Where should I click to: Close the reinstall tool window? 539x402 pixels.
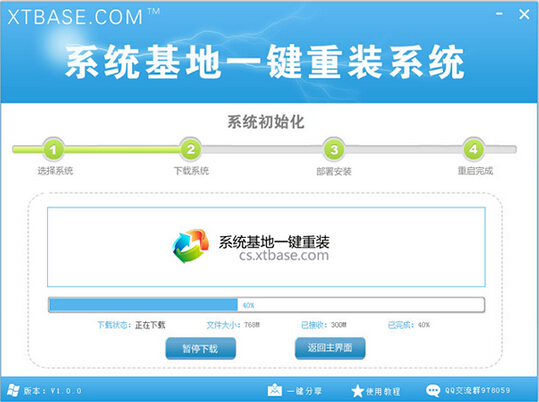524,14
